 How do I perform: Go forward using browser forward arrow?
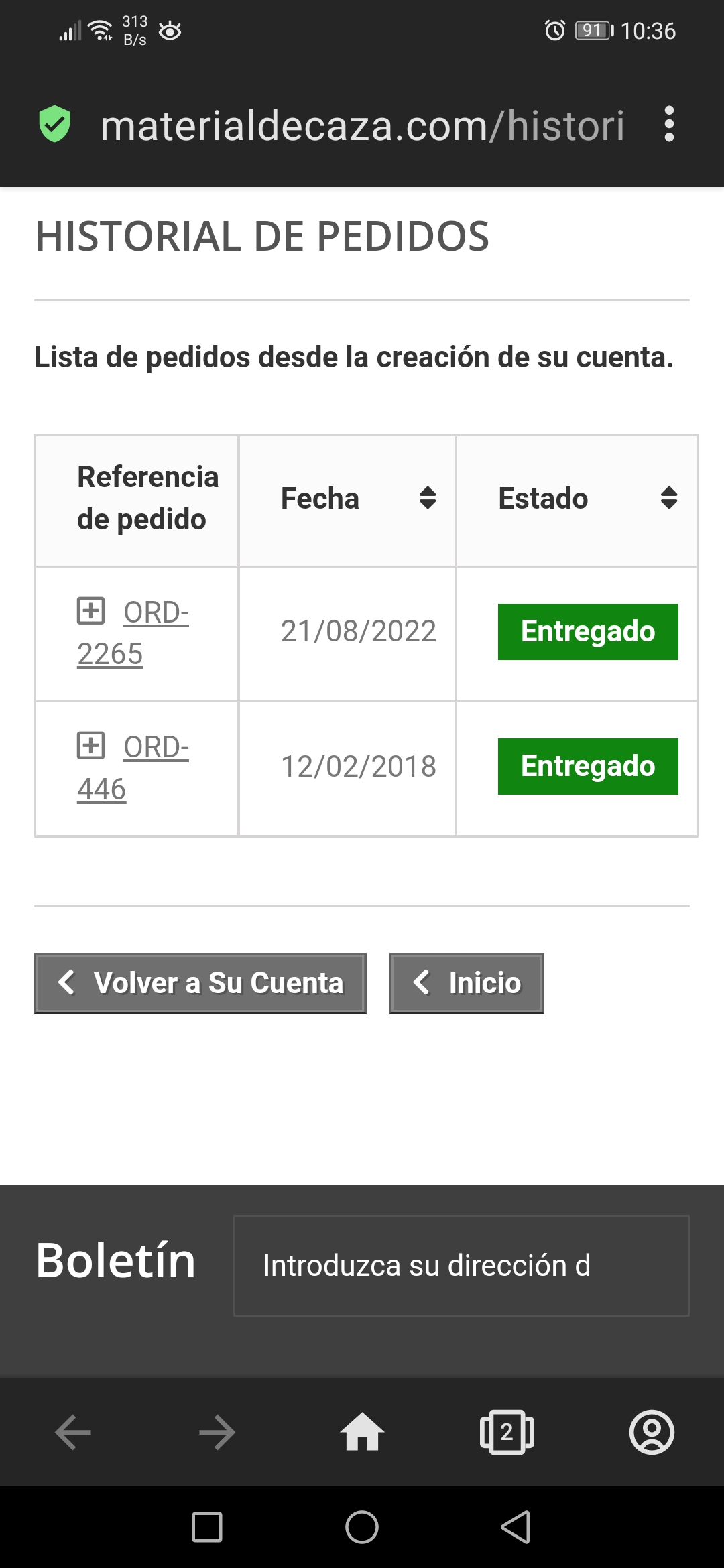pyautogui.click(x=217, y=1432)
